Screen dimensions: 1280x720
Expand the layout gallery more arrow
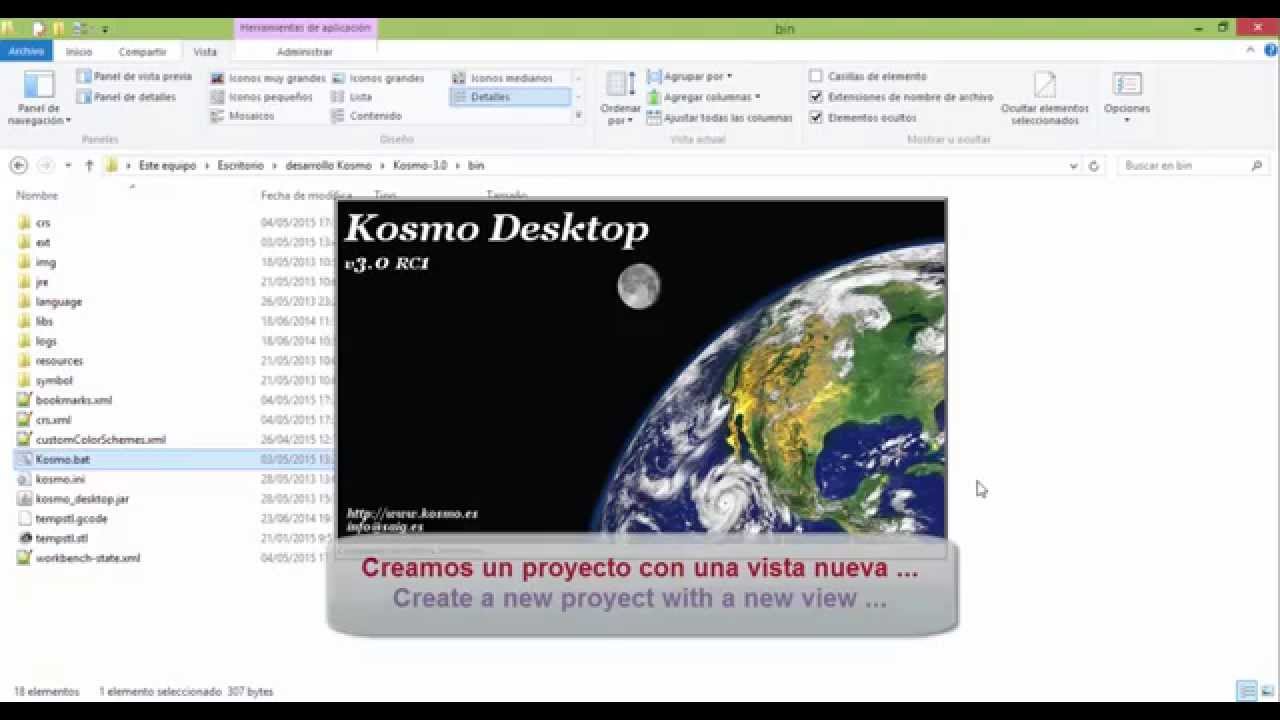click(x=578, y=116)
